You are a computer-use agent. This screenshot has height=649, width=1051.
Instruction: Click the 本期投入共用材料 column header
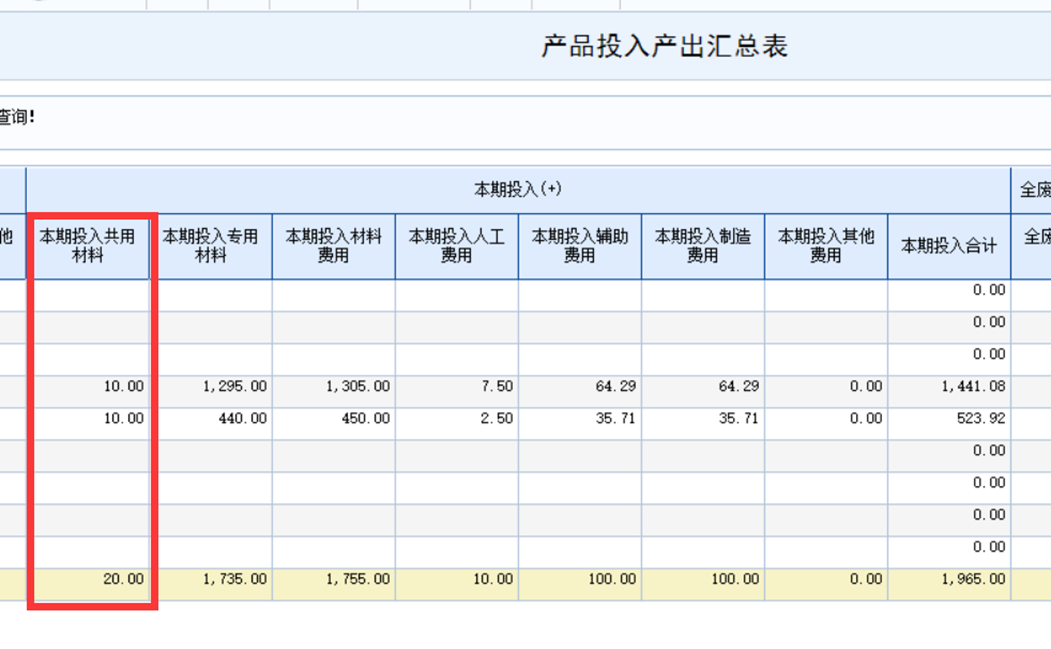[88, 246]
